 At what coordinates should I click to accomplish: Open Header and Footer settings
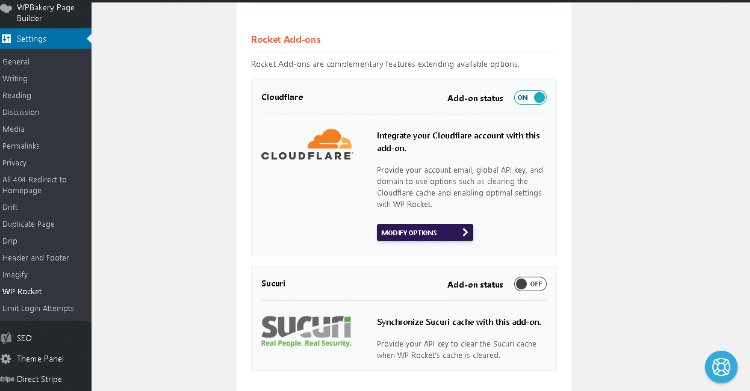click(35, 258)
